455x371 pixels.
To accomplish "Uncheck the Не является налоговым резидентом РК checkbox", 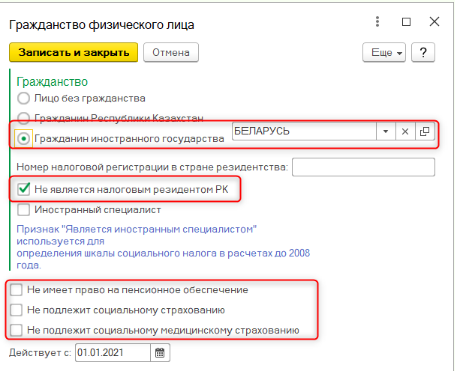I will point(24,189).
